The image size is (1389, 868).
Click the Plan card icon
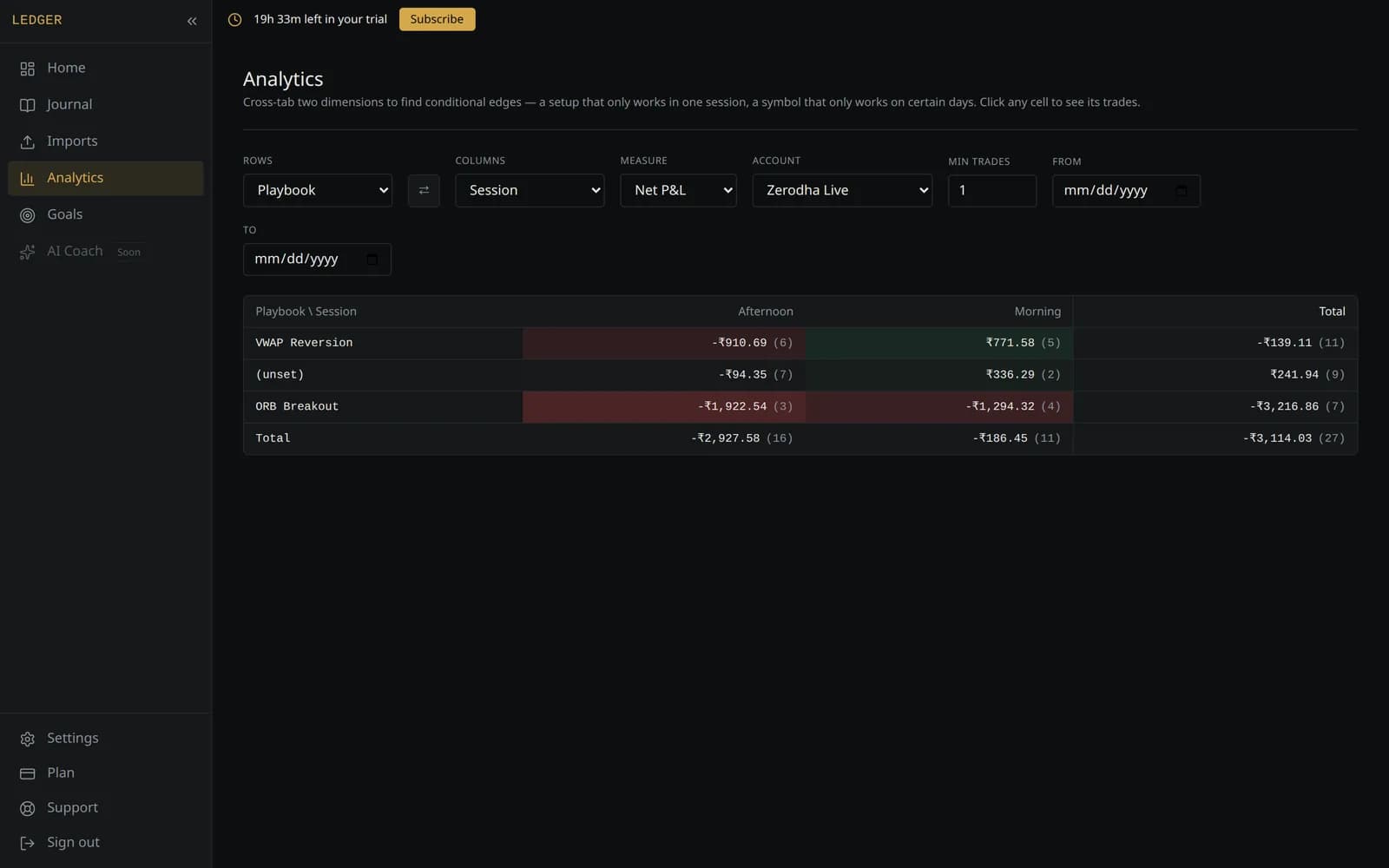click(28, 773)
